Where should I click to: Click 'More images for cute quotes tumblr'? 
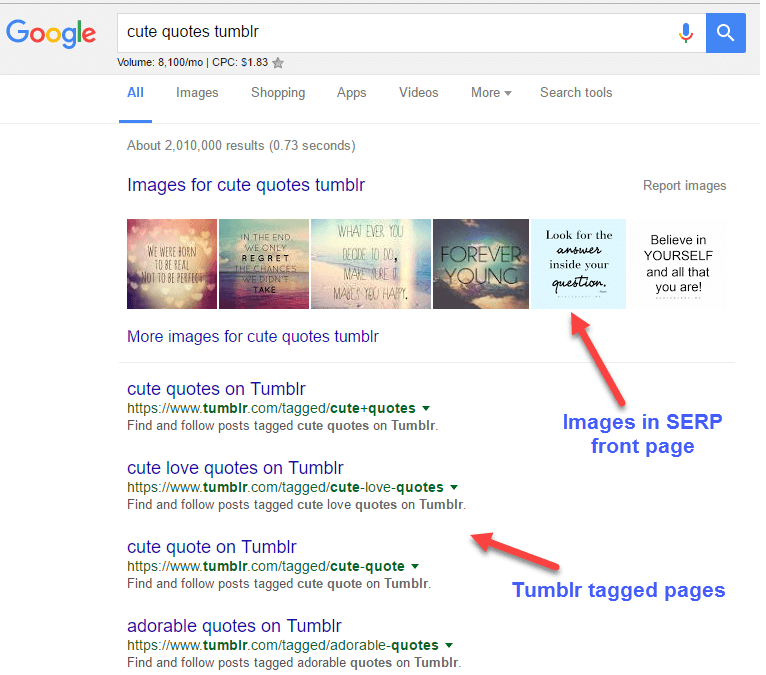(253, 337)
